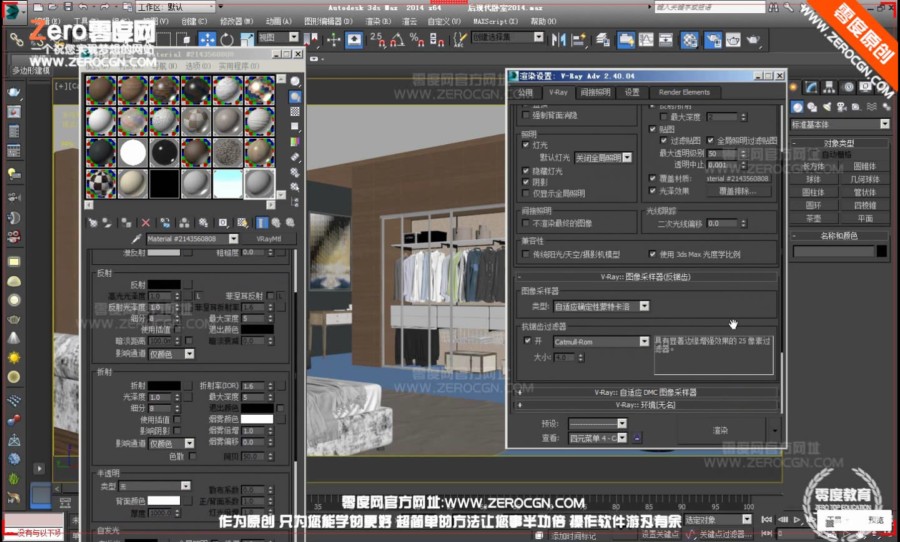Open the 图像采样器 类型 dropdown
Image resolution: width=900 pixels, height=542 pixels.
point(644,306)
